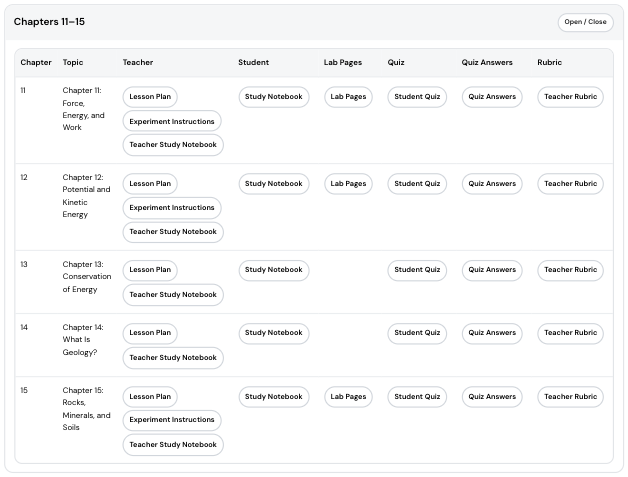Image resolution: width=628 pixels, height=477 pixels.
Task: Click chapter number cell '15'
Action: pyautogui.click(x=24, y=390)
